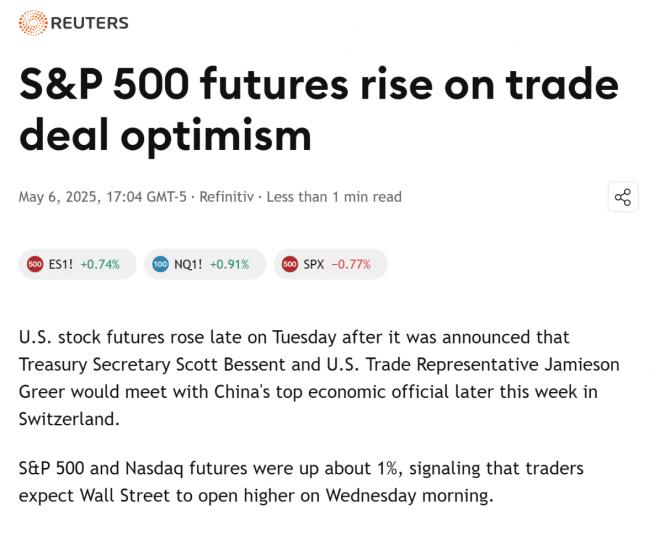Image resolution: width=650 pixels, height=538 pixels.
Task: Click the article headline about S&P 500 futures
Action: coord(319,110)
